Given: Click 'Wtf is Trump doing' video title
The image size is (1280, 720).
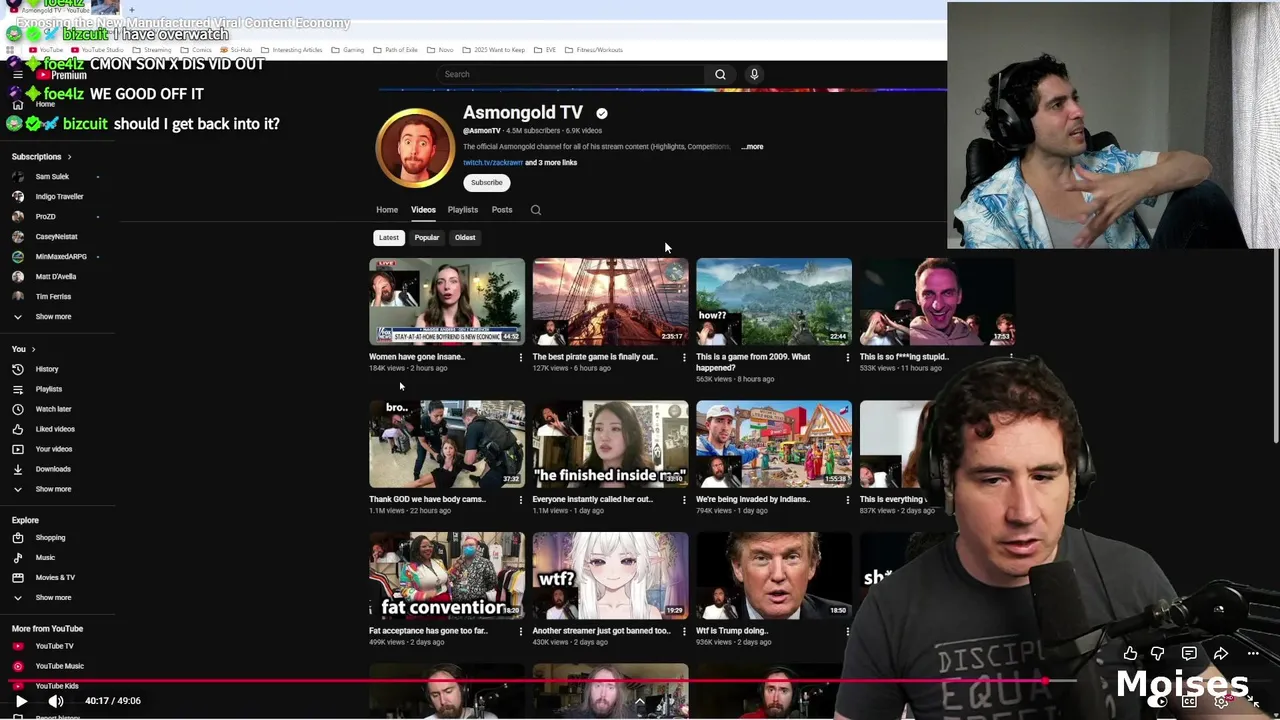Looking at the screenshot, I should point(732,631).
